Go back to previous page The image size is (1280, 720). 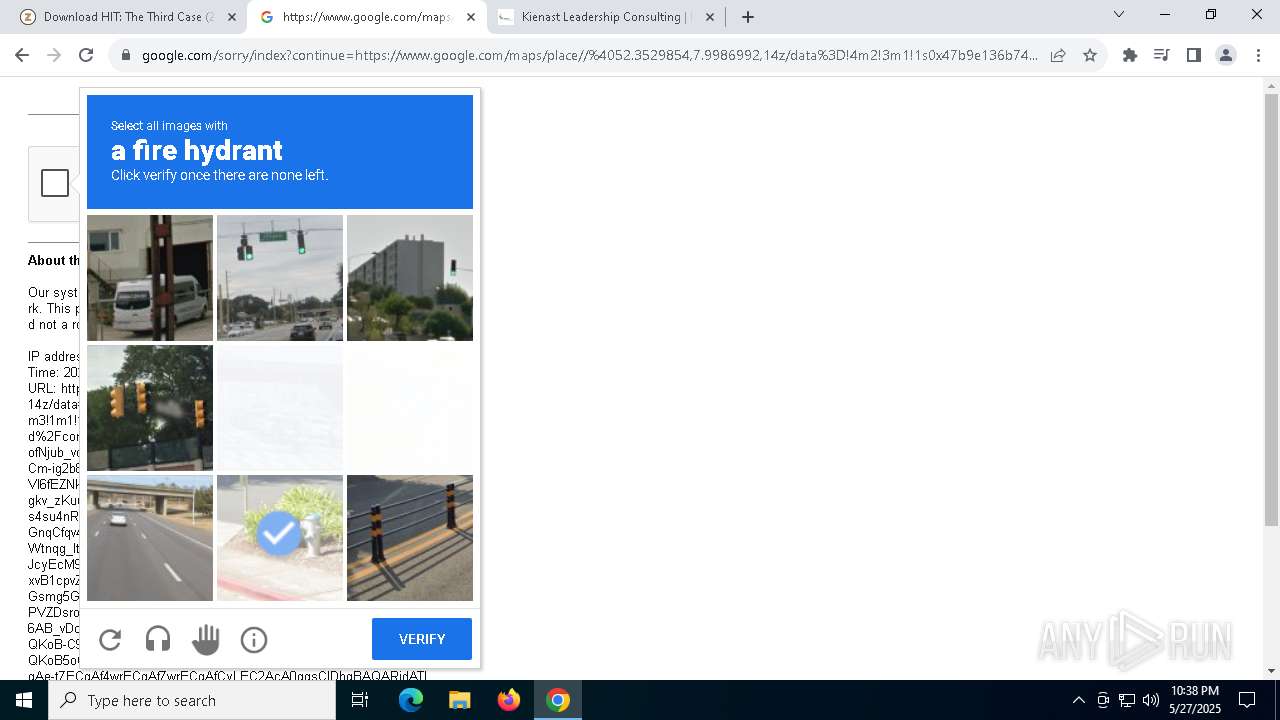pos(22,56)
